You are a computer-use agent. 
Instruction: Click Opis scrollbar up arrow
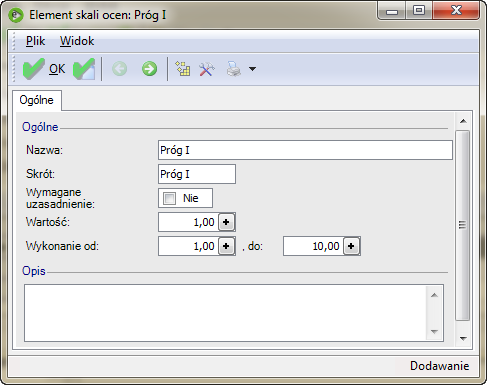(434, 295)
